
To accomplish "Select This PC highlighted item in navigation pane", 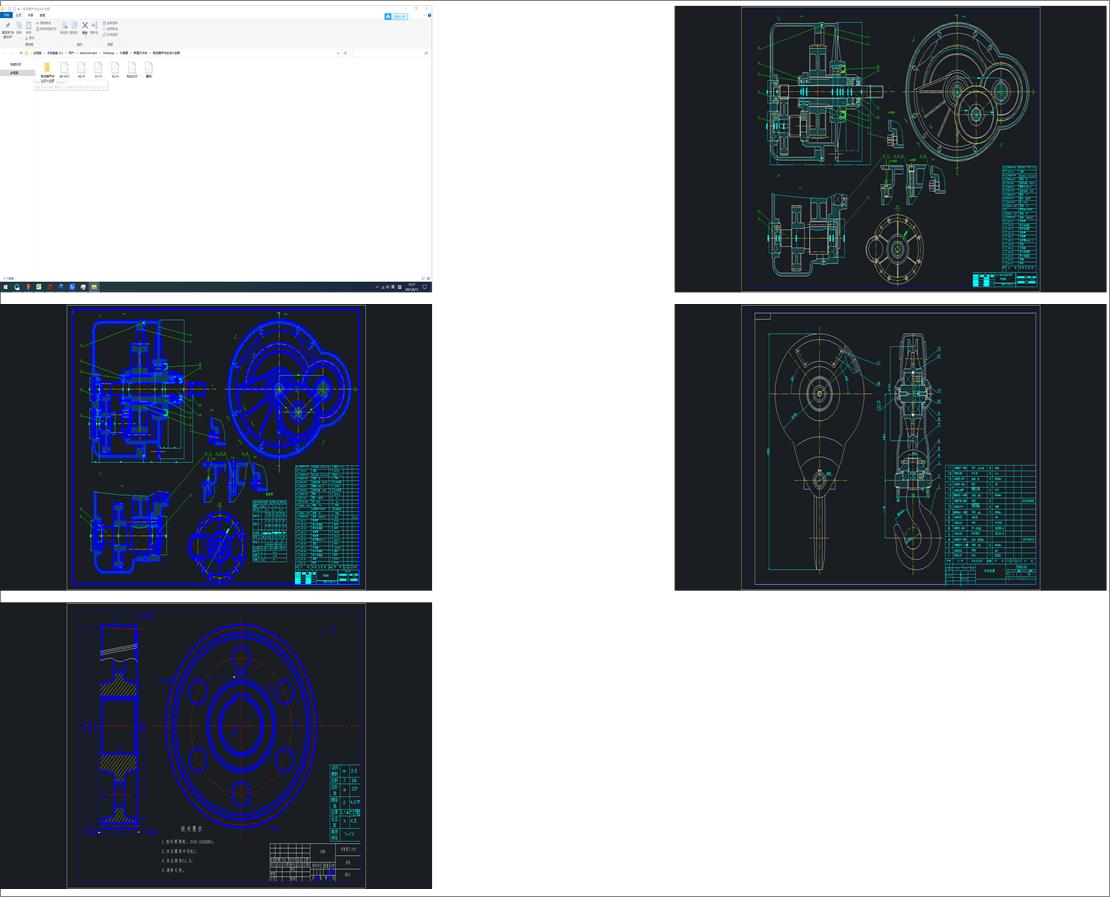I will (17, 73).
